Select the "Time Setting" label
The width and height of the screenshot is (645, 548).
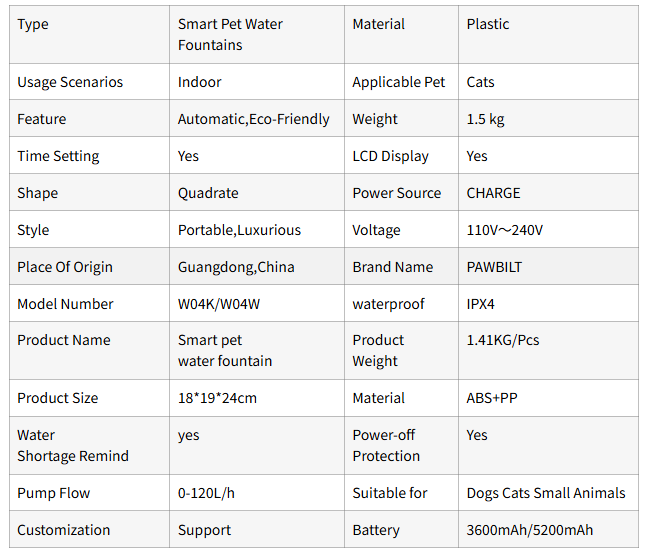click(58, 156)
